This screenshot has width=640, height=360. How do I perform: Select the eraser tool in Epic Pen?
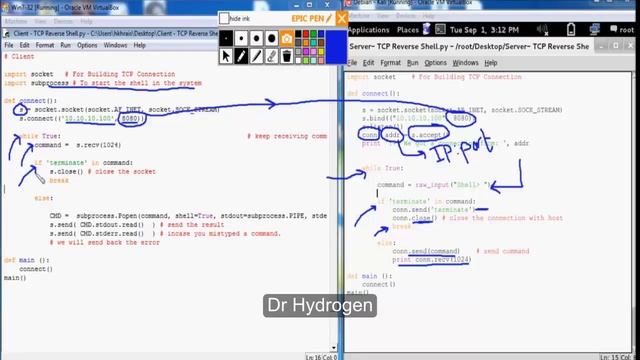[x=271, y=56]
